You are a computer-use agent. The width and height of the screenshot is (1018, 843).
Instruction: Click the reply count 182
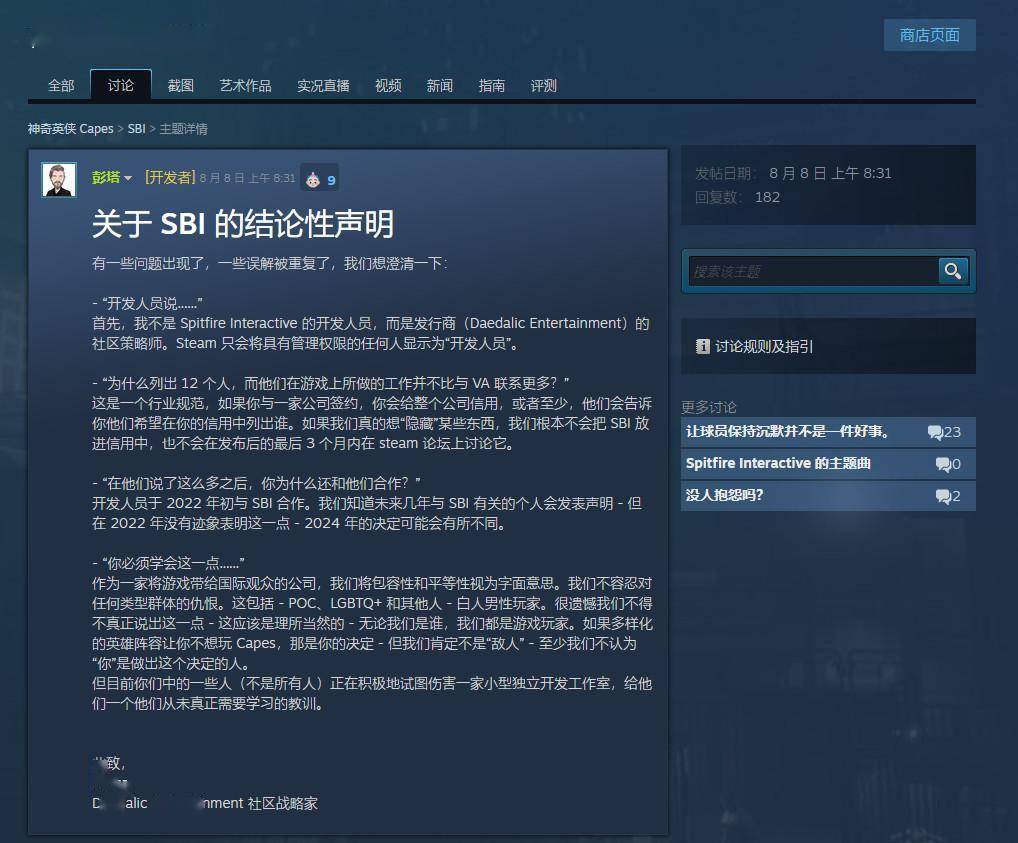coord(767,197)
